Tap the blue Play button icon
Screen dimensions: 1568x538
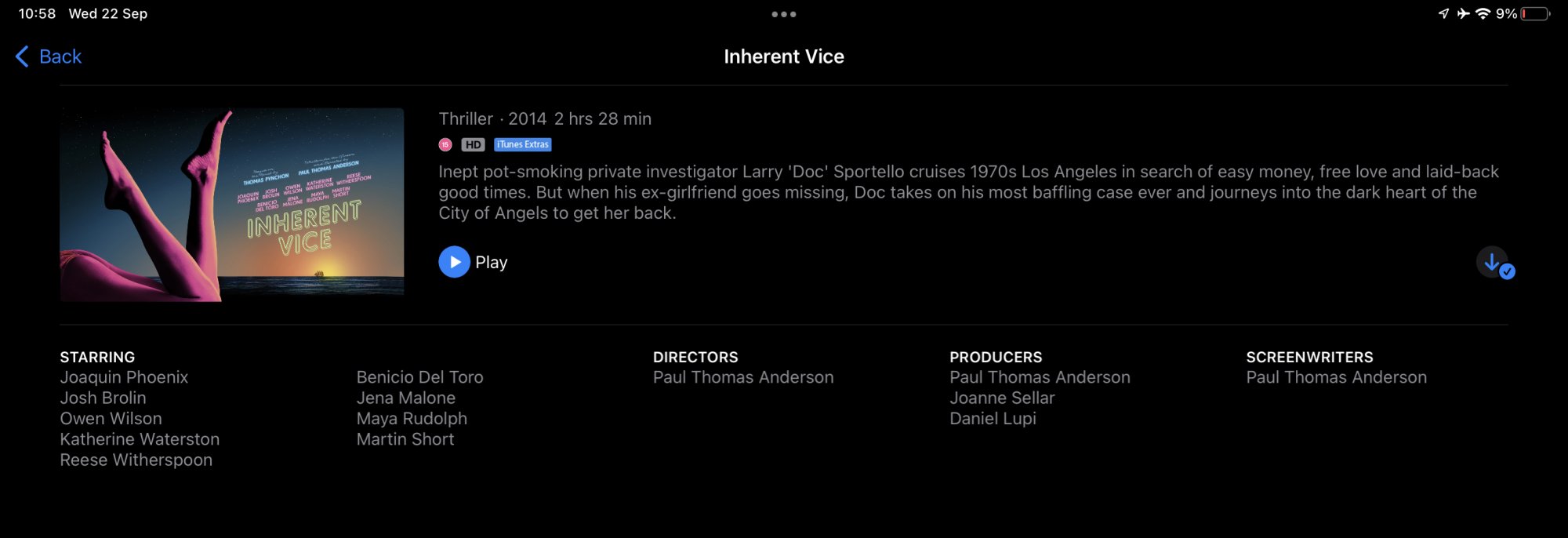(454, 262)
